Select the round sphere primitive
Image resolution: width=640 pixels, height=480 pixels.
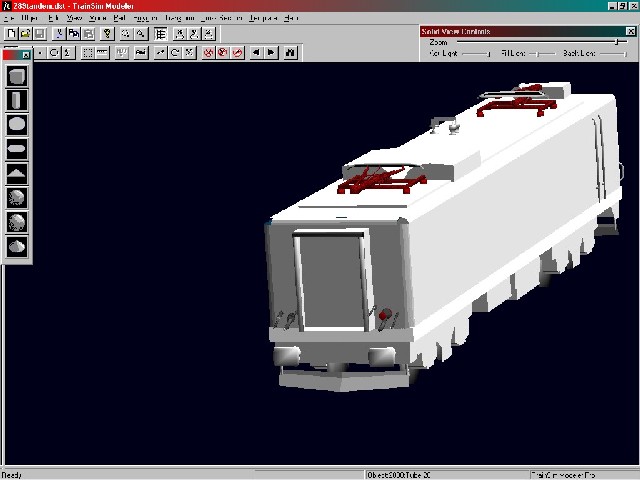coord(17,125)
